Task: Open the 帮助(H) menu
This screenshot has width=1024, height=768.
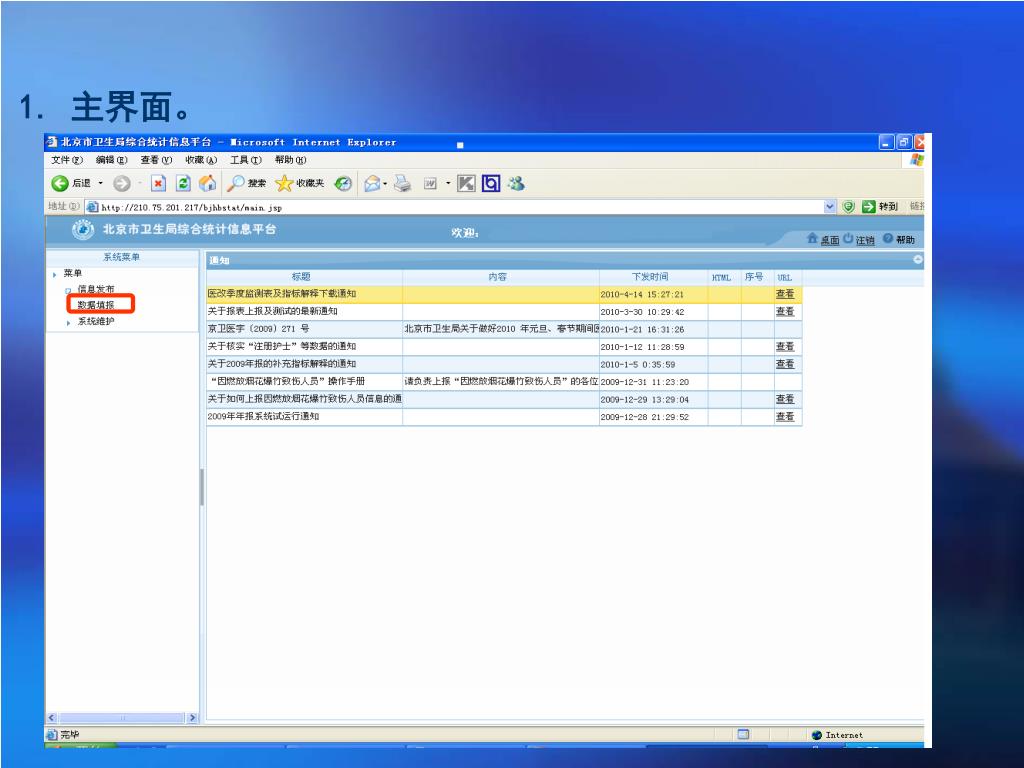Action: [x=290, y=160]
